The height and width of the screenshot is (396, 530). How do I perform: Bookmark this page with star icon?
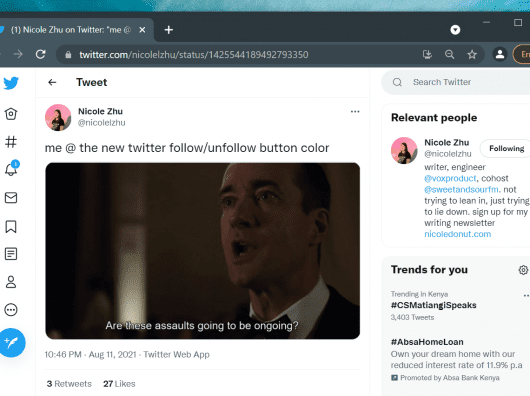(472, 54)
